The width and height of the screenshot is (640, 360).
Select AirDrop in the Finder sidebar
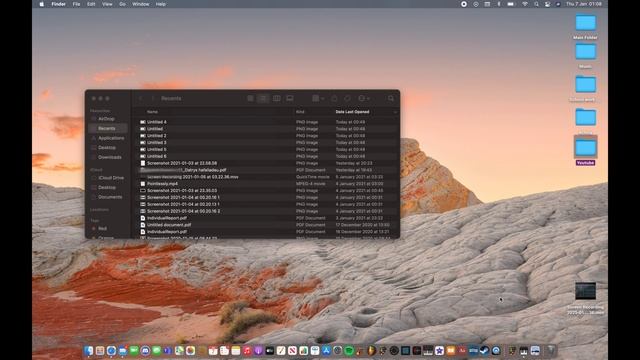point(106,119)
